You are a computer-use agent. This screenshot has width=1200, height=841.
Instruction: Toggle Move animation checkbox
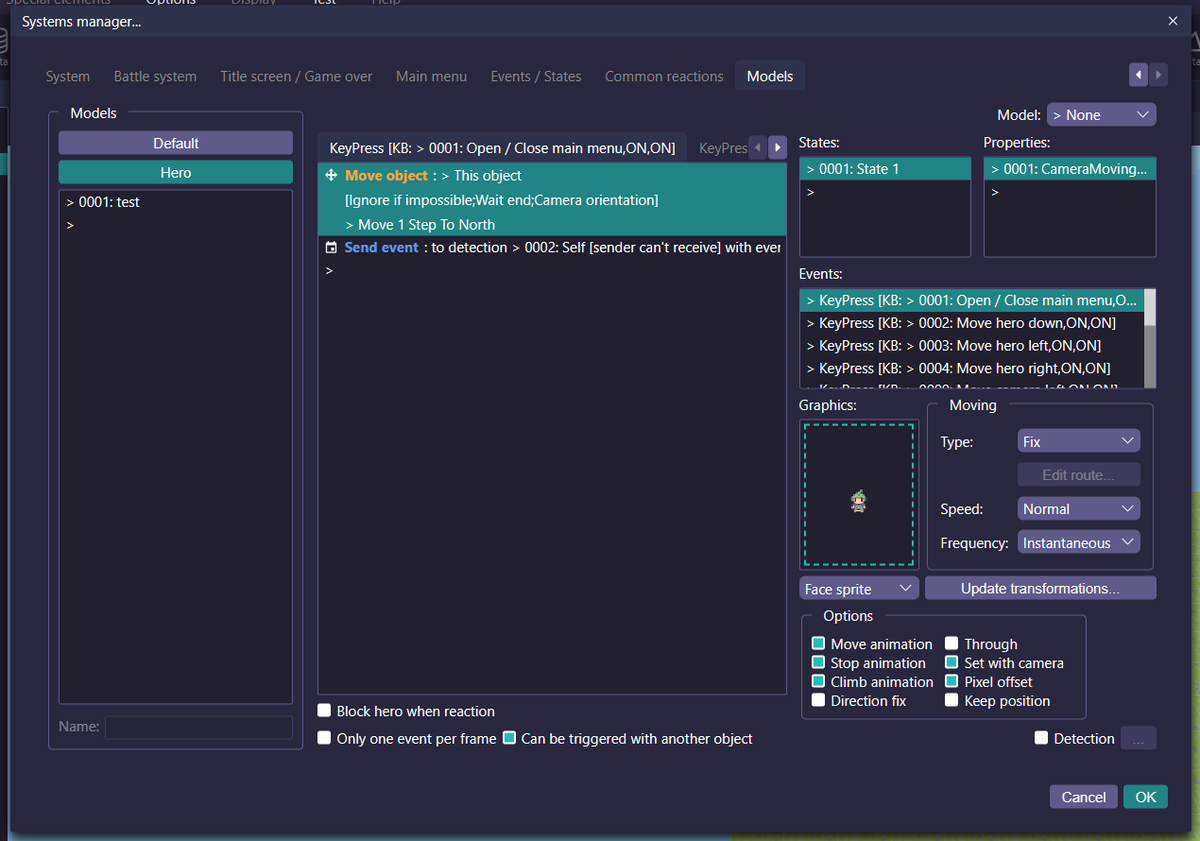(x=818, y=644)
